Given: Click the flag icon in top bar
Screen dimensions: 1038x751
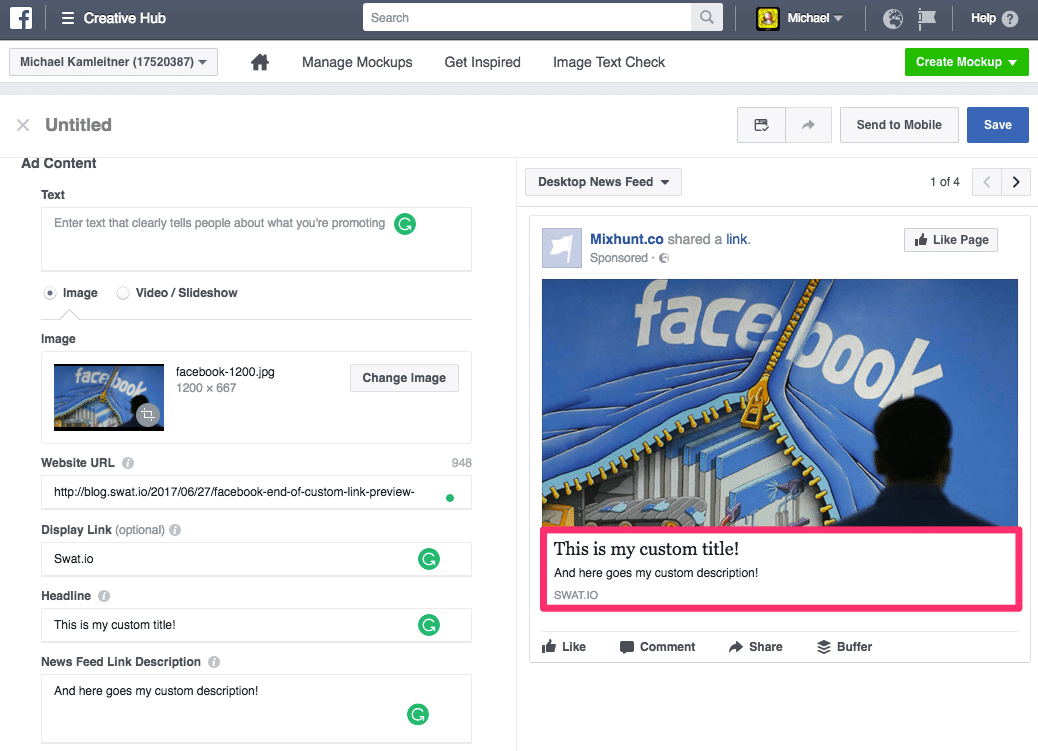Looking at the screenshot, I should (x=926, y=19).
